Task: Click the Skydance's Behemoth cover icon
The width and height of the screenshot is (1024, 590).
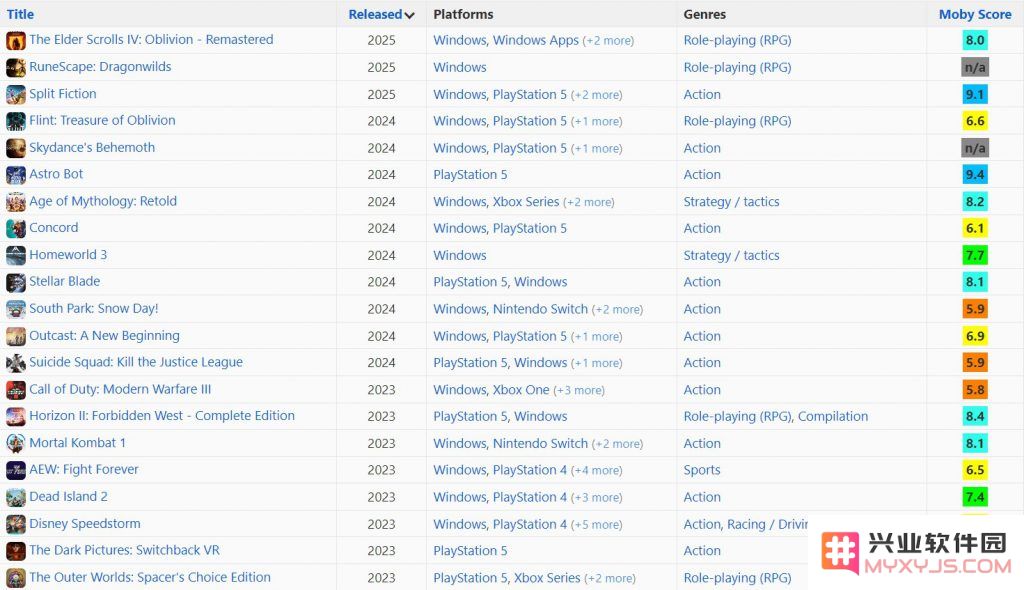Action: pos(16,148)
